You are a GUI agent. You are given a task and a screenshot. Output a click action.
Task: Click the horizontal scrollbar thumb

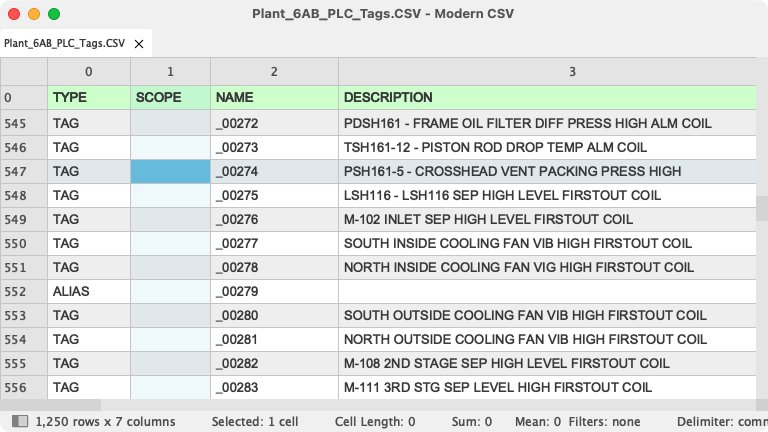pos(50,405)
